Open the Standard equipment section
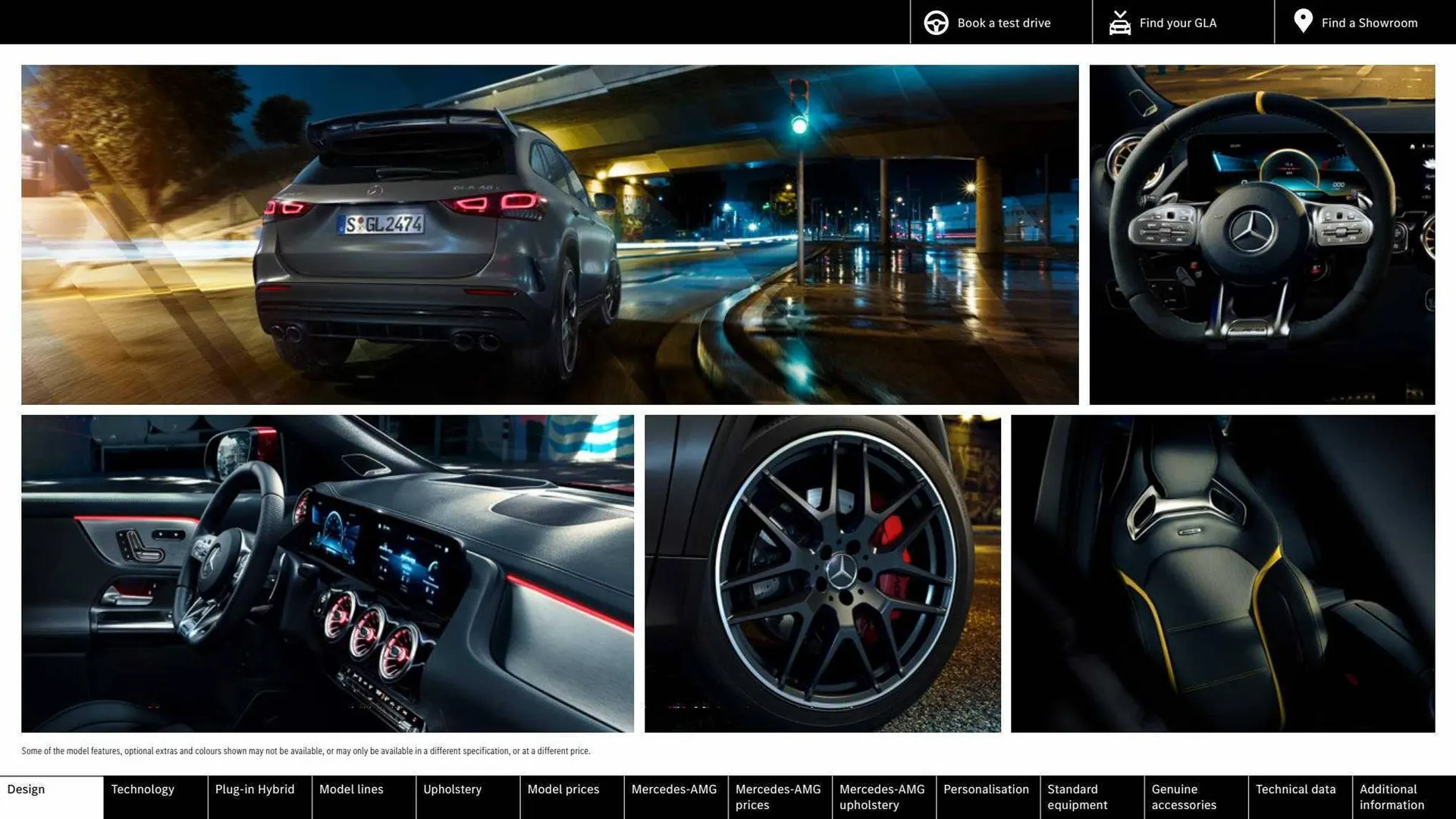Screen dimensions: 1456x819 (x=1078, y=796)
